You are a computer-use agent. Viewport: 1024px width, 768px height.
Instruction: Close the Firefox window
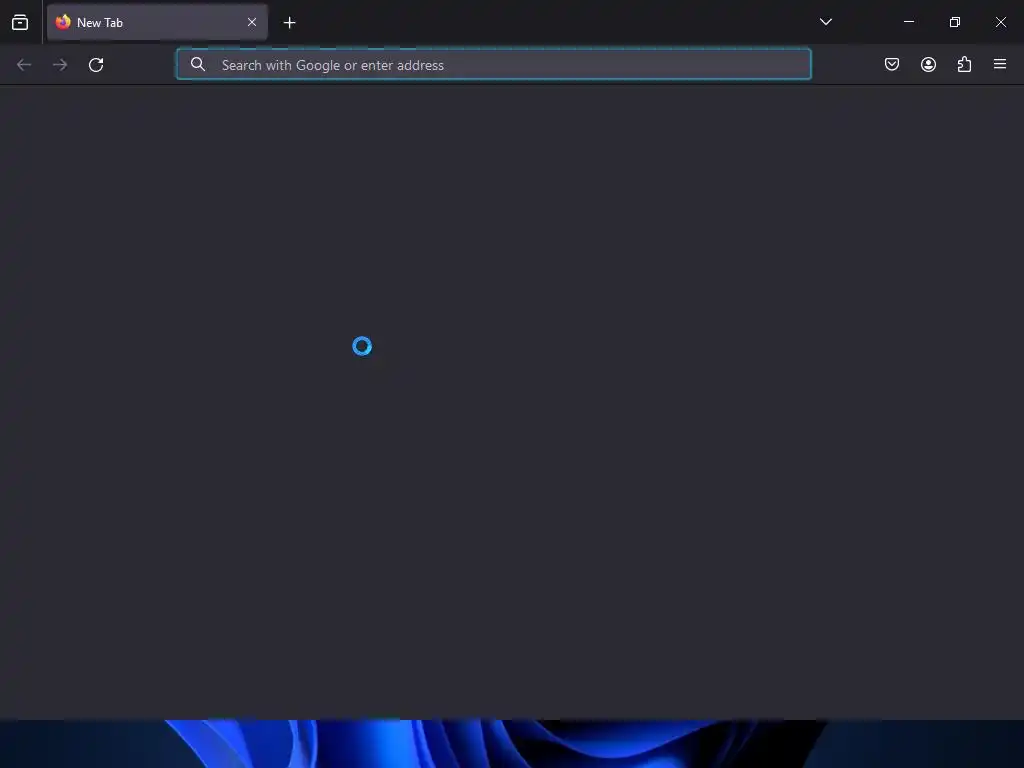click(x=1000, y=22)
